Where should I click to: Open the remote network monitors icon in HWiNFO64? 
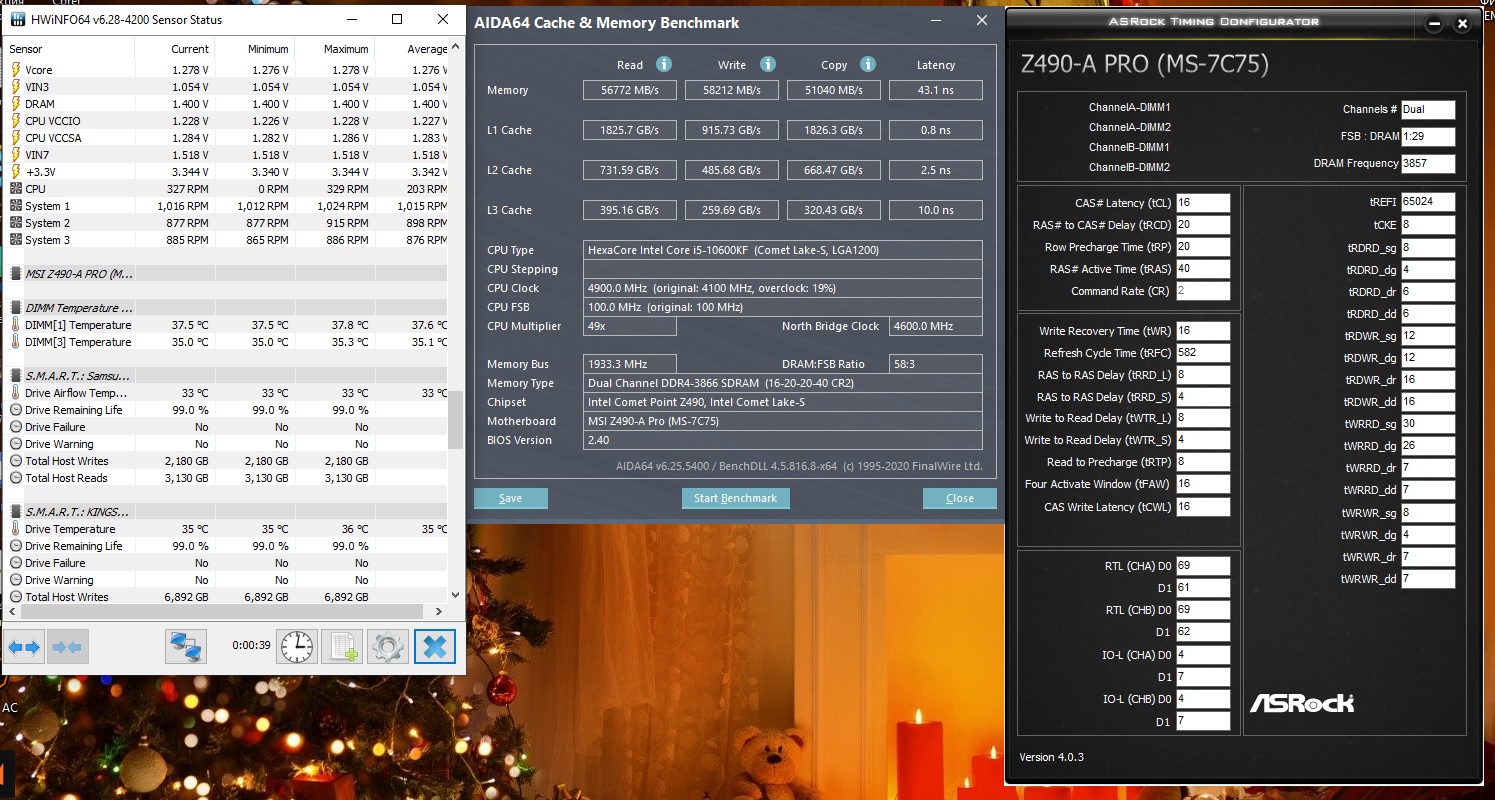[186, 647]
